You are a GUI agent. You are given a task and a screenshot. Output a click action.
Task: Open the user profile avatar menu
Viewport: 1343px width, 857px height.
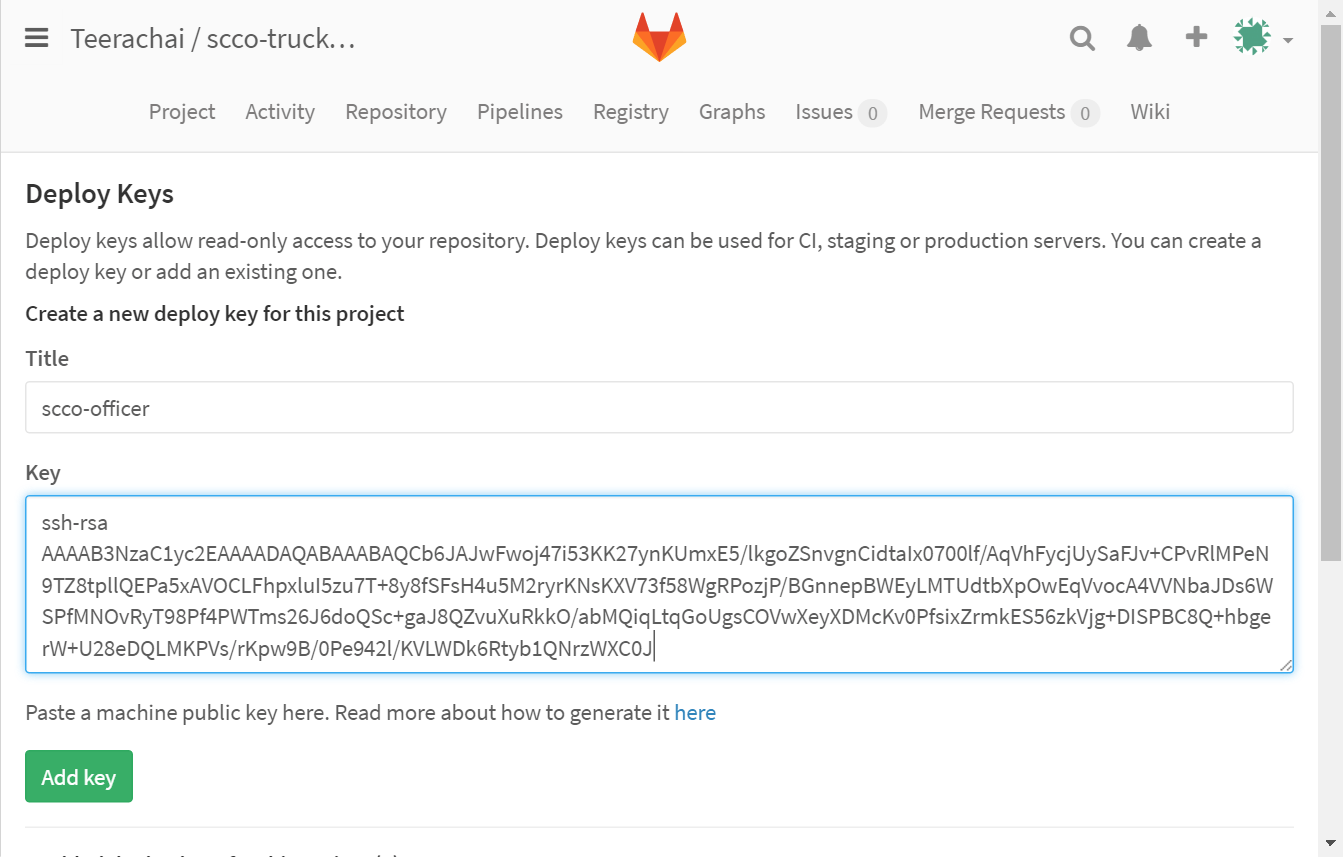pos(1253,38)
